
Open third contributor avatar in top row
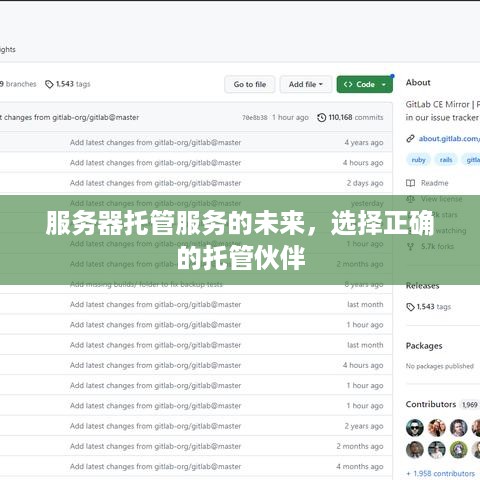coord(459,428)
